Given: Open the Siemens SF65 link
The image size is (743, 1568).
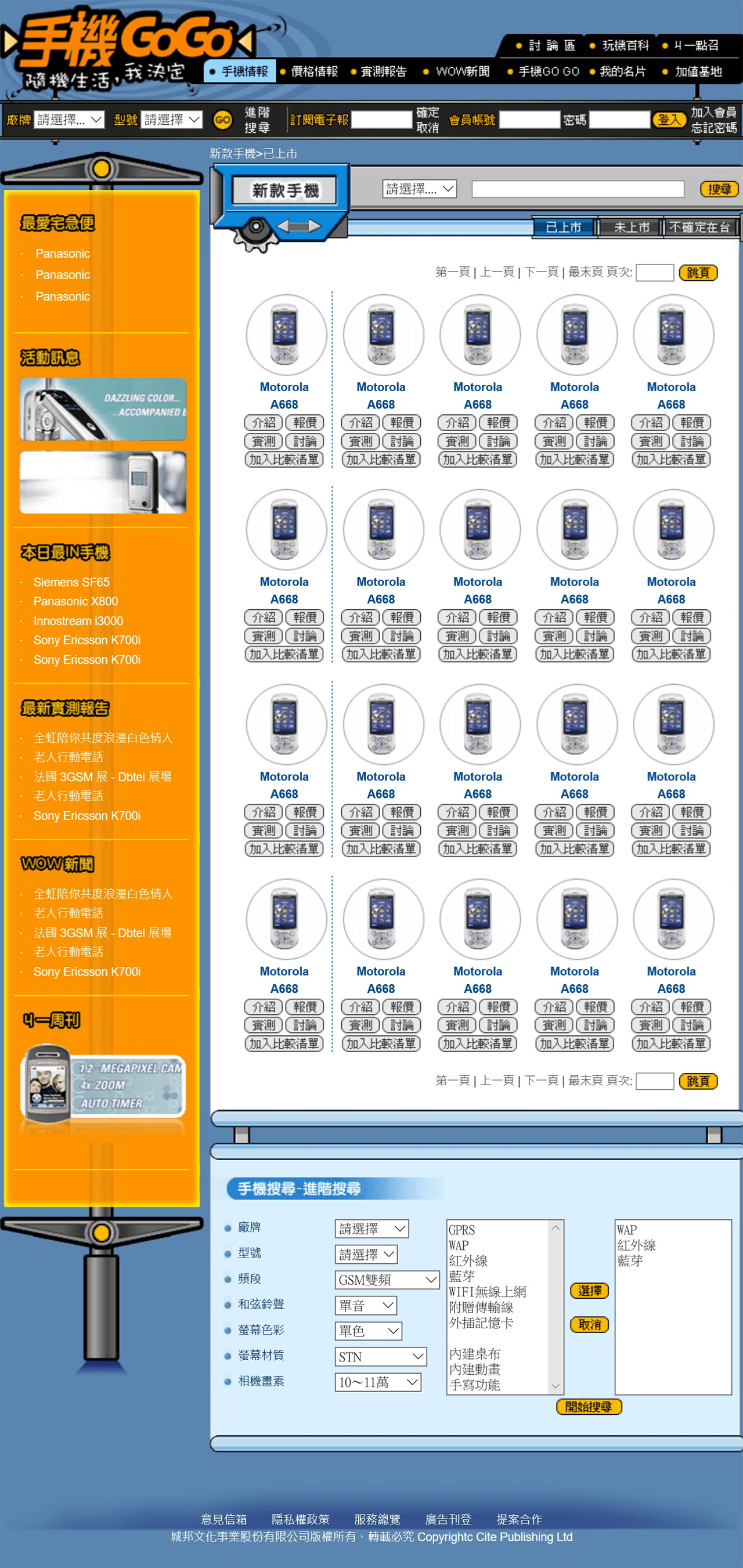Looking at the screenshot, I should click(x=71, y=582).
